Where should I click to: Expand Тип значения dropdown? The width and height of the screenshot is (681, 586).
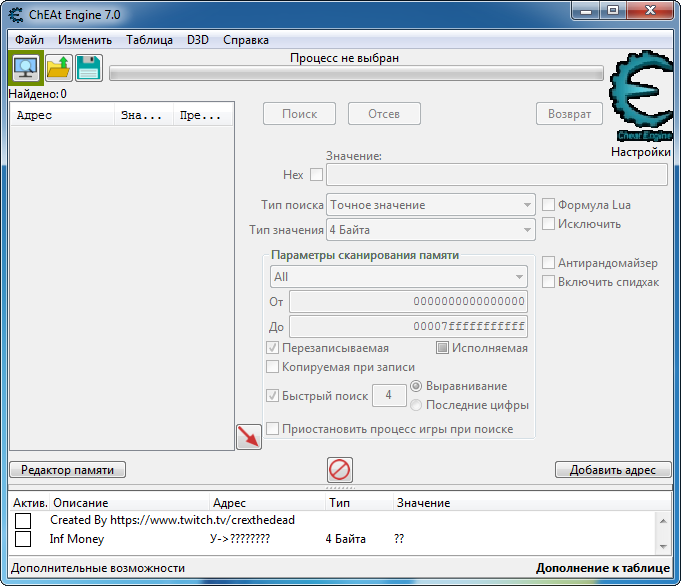[430, 230]
